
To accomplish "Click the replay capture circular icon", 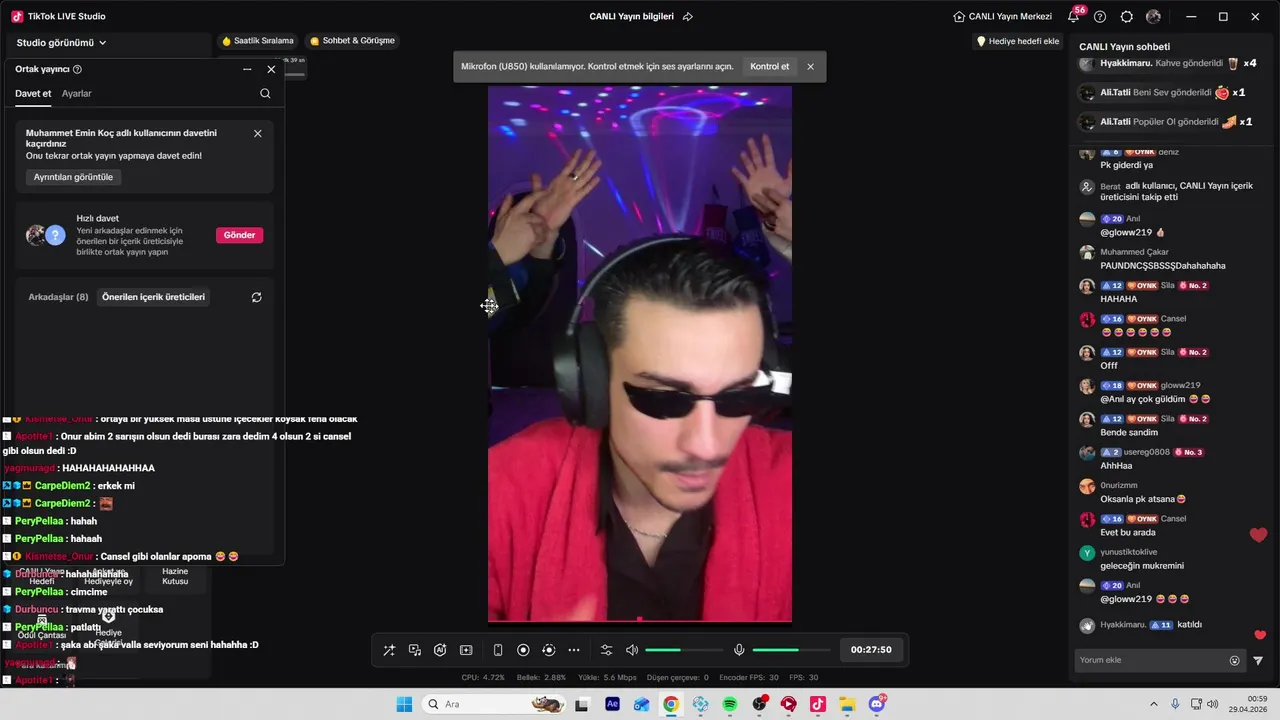I will 548,650.
